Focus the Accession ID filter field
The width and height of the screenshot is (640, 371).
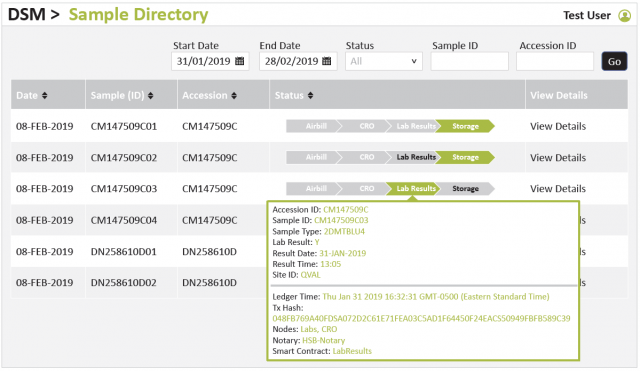click(x=555, y=61)
